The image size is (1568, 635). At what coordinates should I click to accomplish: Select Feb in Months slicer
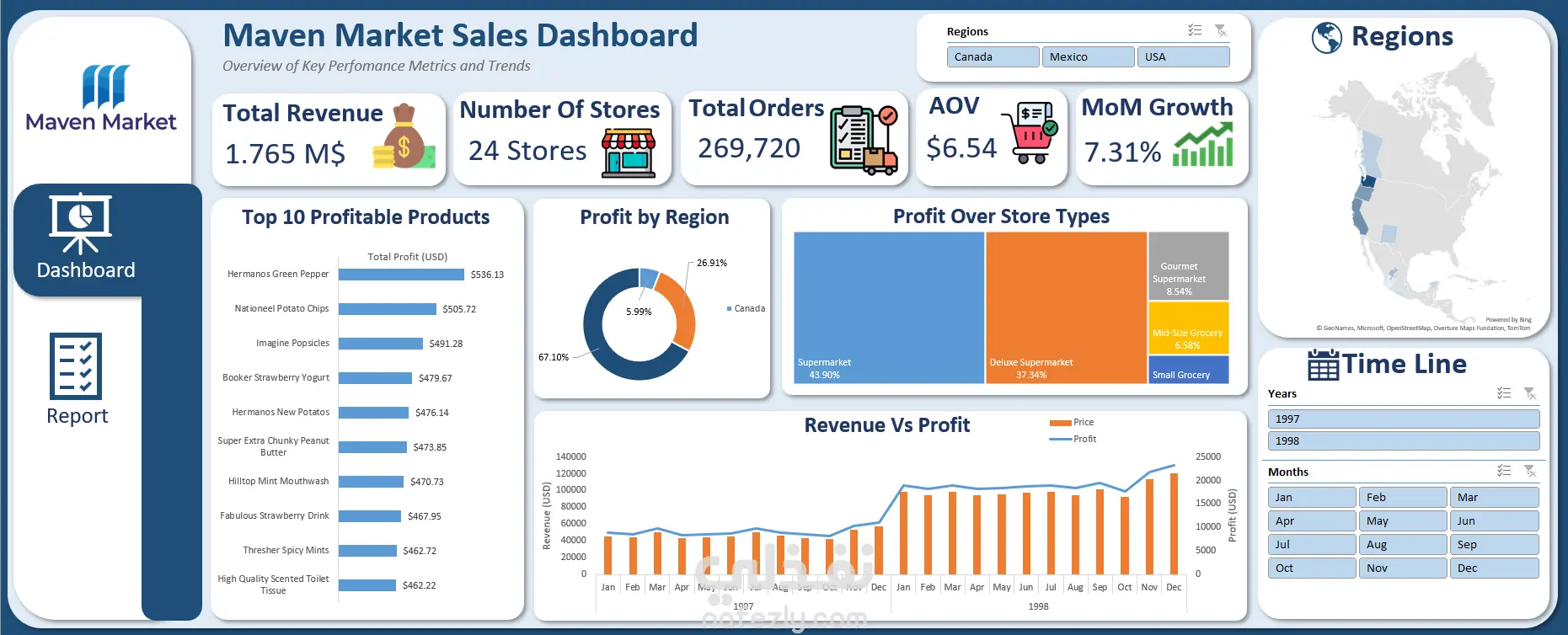[x=1402, y=497]
